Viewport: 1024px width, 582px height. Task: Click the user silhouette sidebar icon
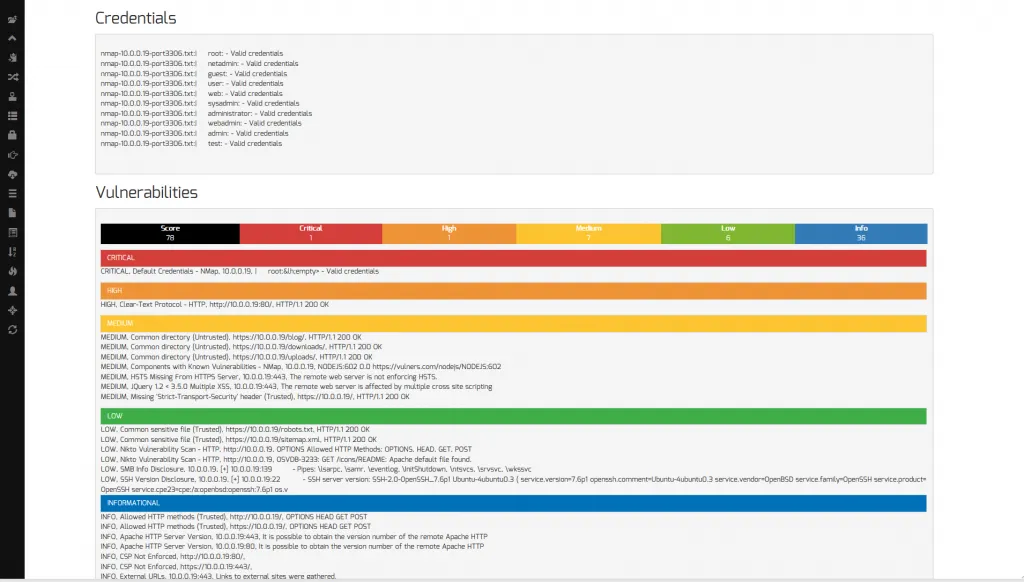pos(12,291)
